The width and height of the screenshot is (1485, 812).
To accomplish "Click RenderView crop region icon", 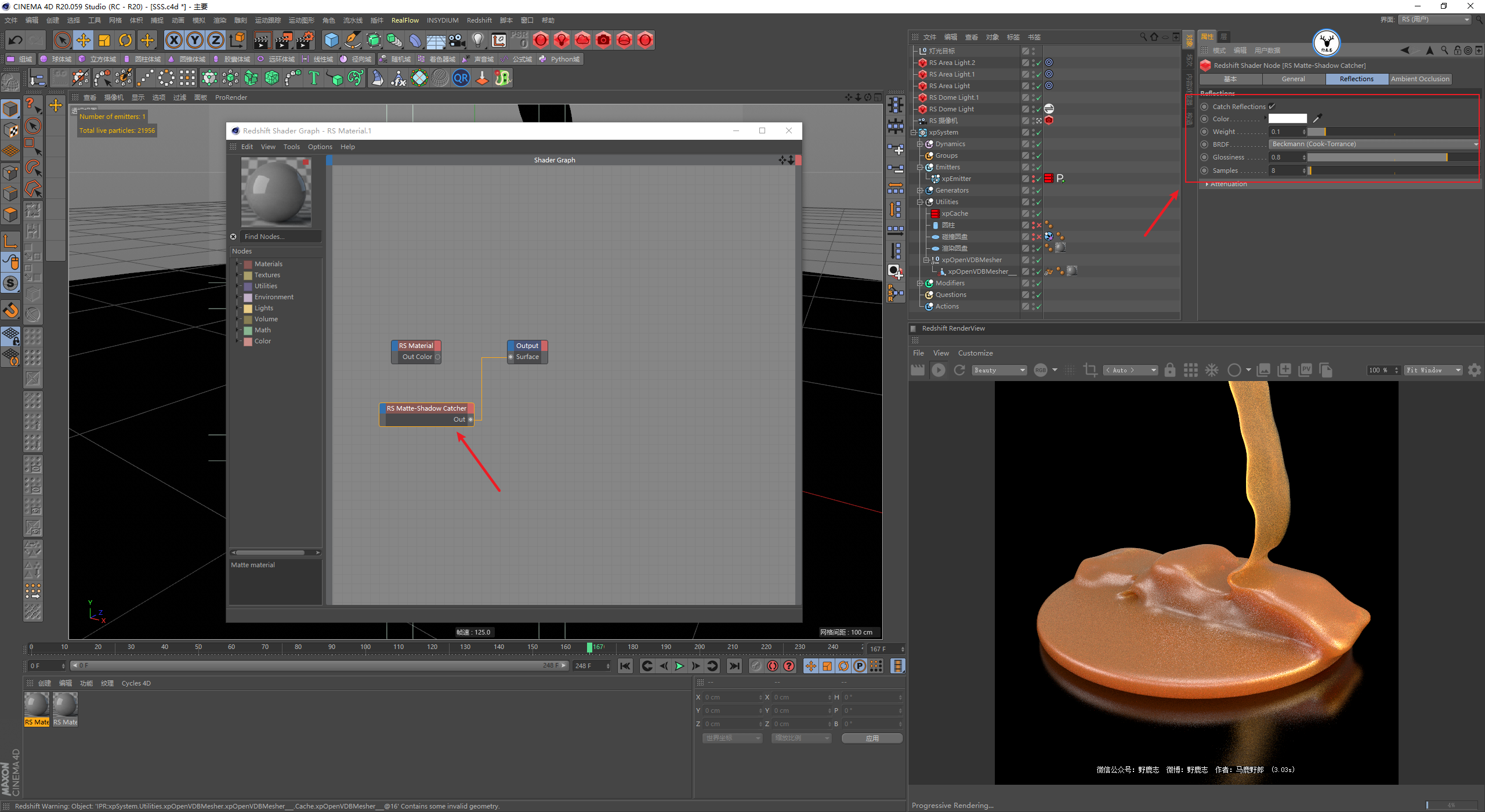I will click(1090, 370).
